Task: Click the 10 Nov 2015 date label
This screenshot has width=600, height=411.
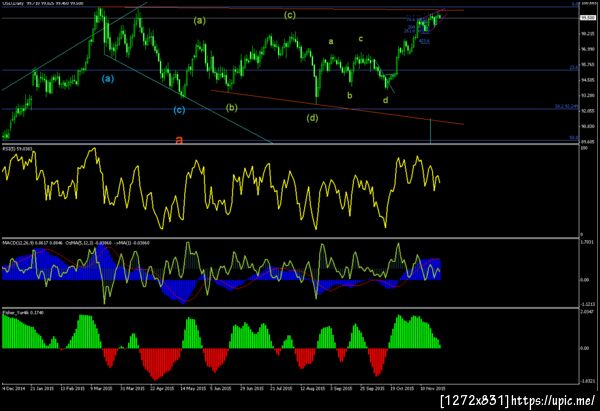Action: (x=433, y=388)
